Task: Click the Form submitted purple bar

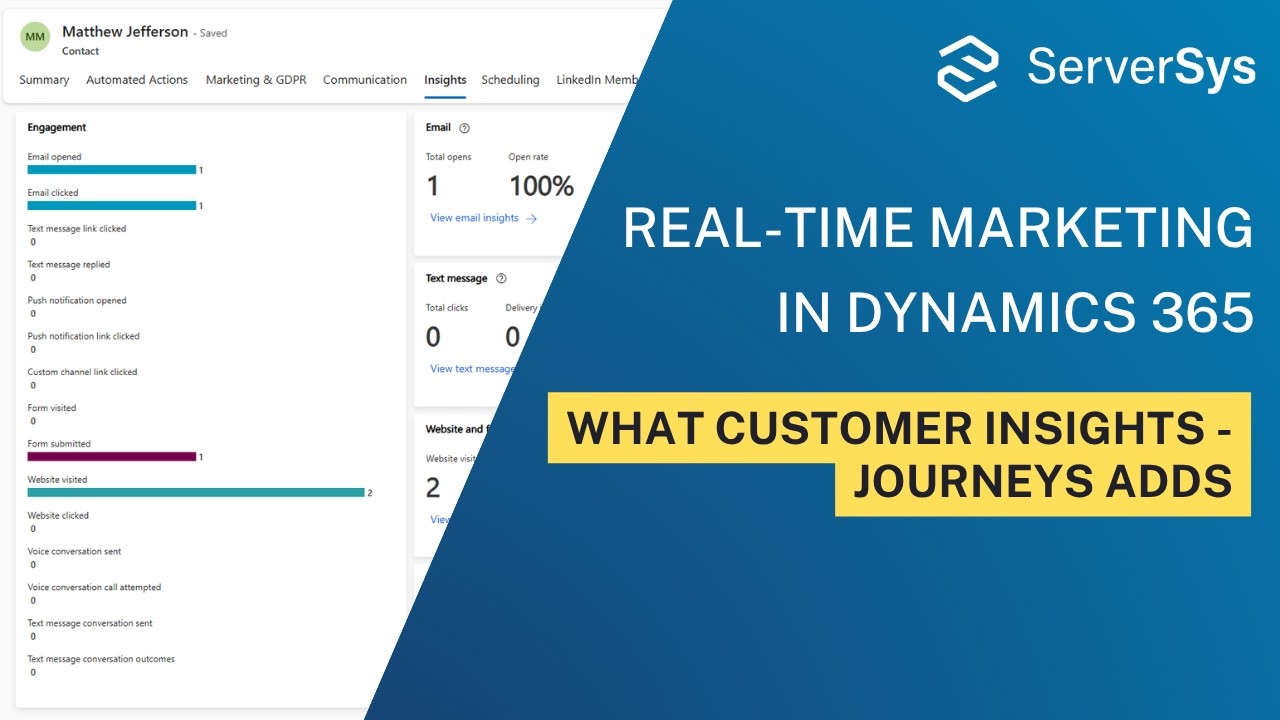Action: click(112, 457)
